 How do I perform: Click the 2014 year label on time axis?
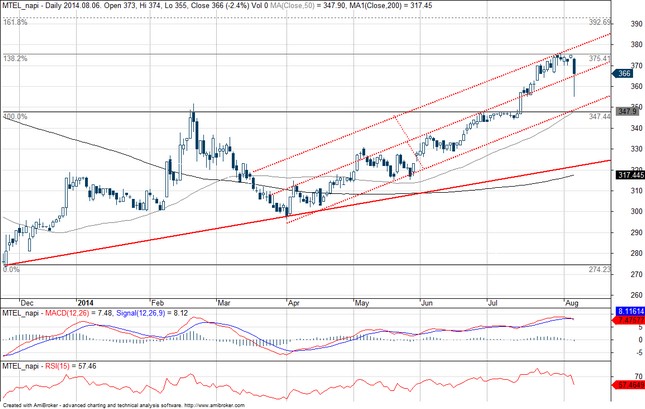click(x=86, y=303)
